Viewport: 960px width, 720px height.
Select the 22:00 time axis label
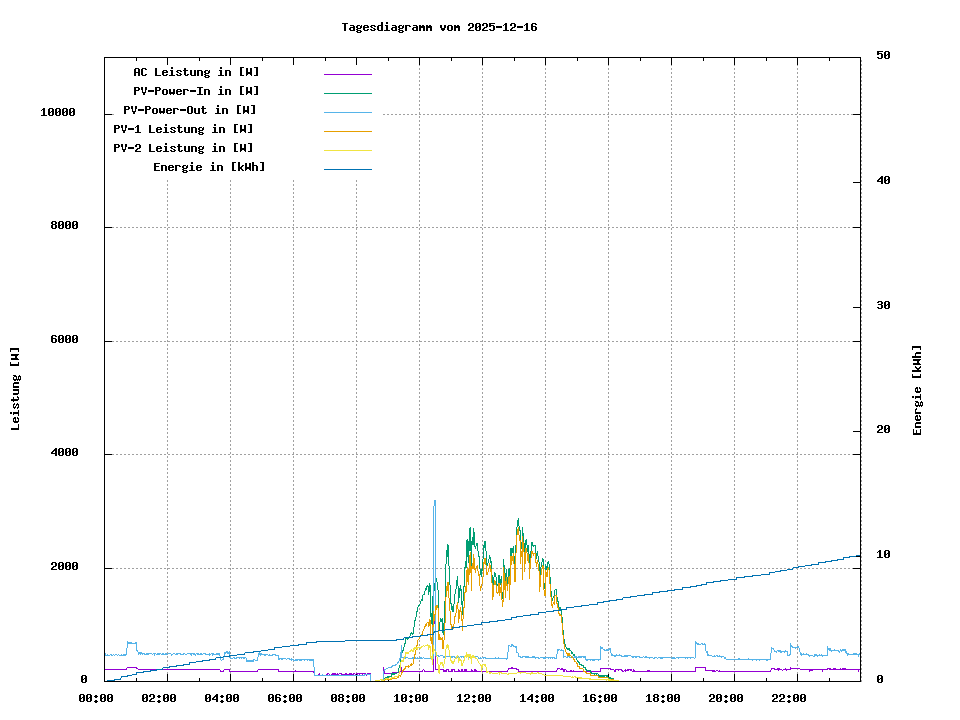[789, 698]
